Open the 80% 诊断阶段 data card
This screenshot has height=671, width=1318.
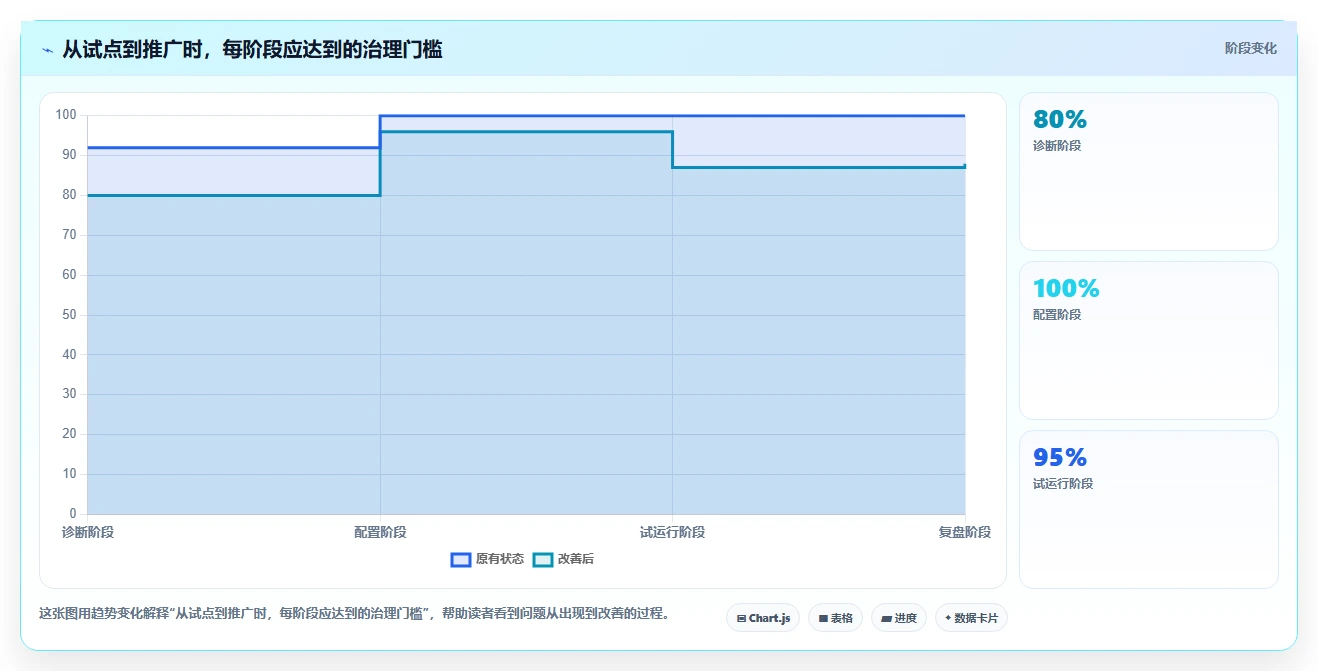[x=1148, y=171]
